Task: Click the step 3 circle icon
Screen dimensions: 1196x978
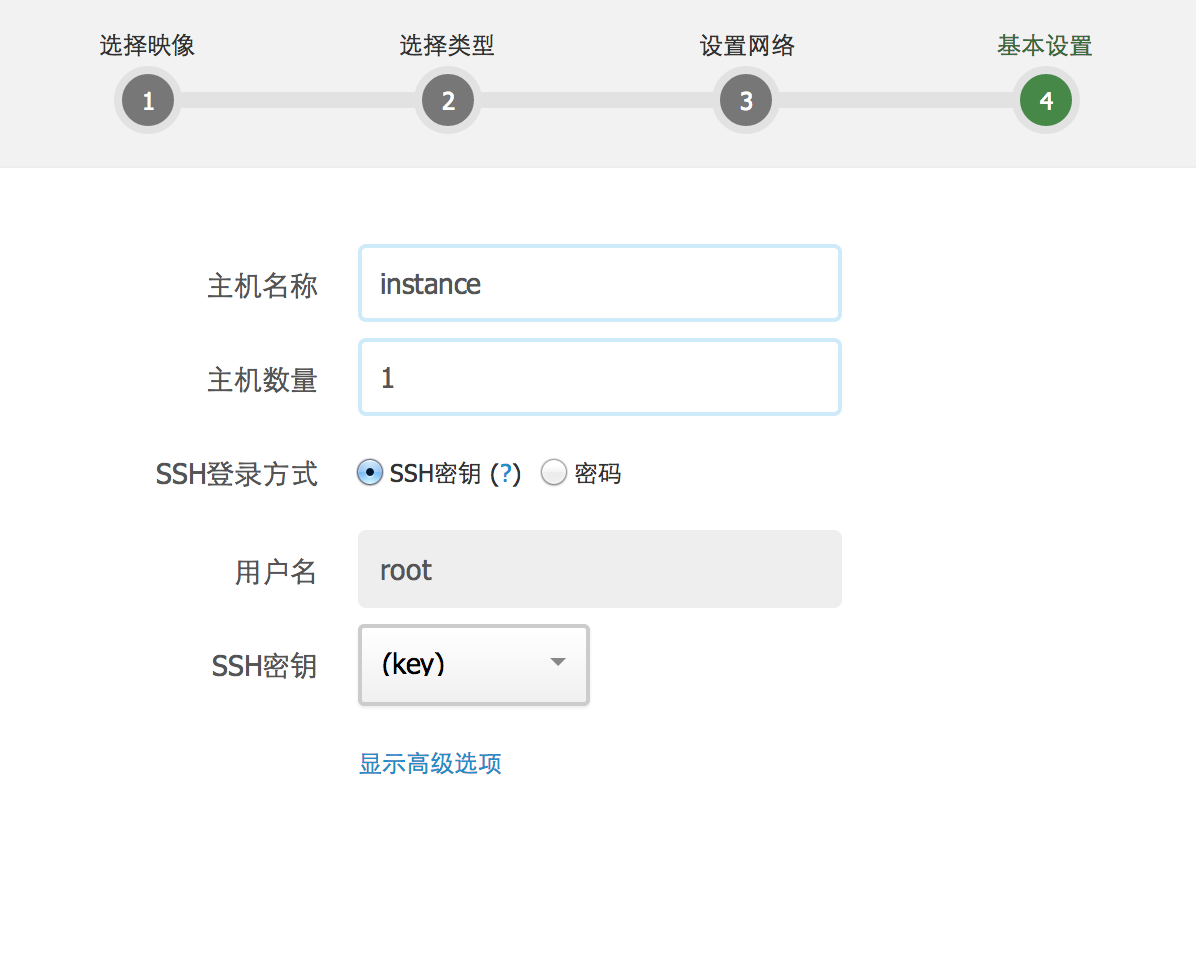Action: pos(746,101)
